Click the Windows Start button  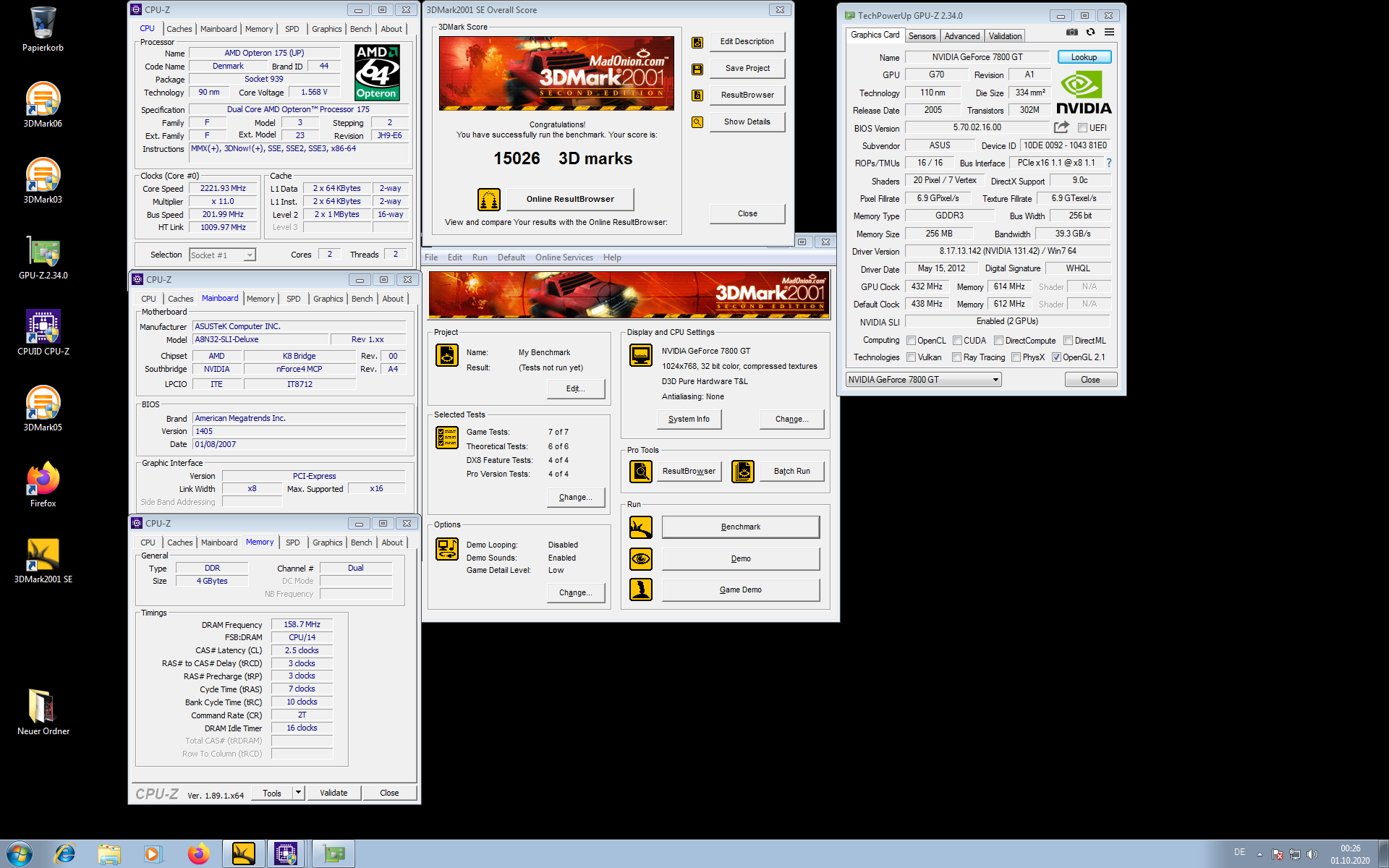(x=19, y=854)
